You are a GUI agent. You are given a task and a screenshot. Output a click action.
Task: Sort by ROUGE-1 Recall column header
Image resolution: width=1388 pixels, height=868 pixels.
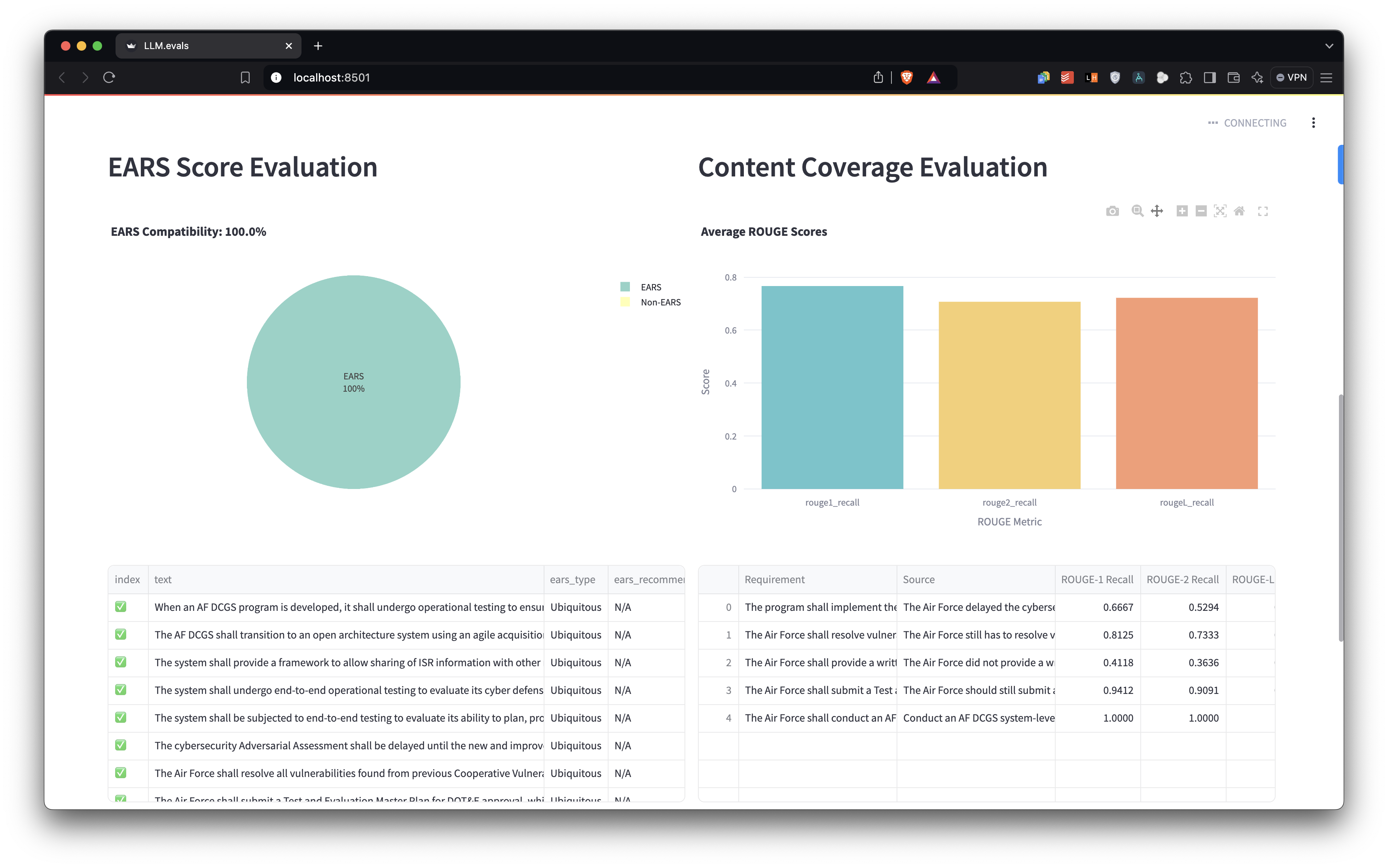click(1096, 579)
